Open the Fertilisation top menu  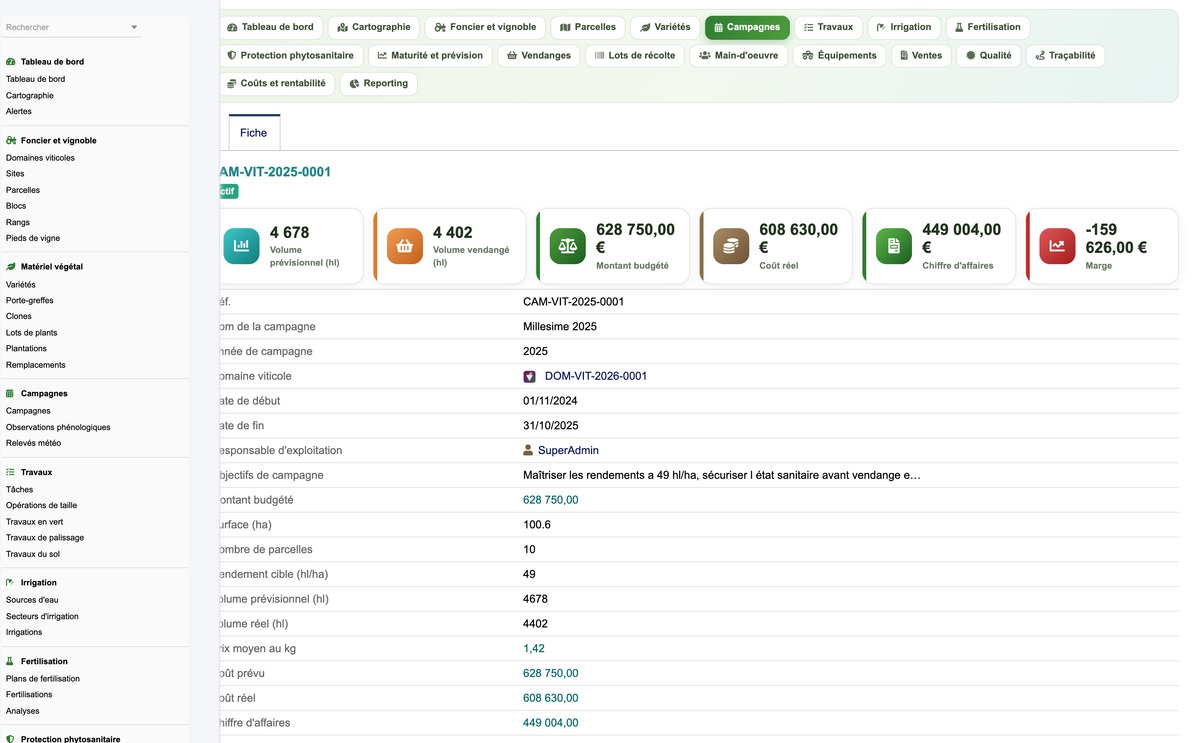click(987, 27)
